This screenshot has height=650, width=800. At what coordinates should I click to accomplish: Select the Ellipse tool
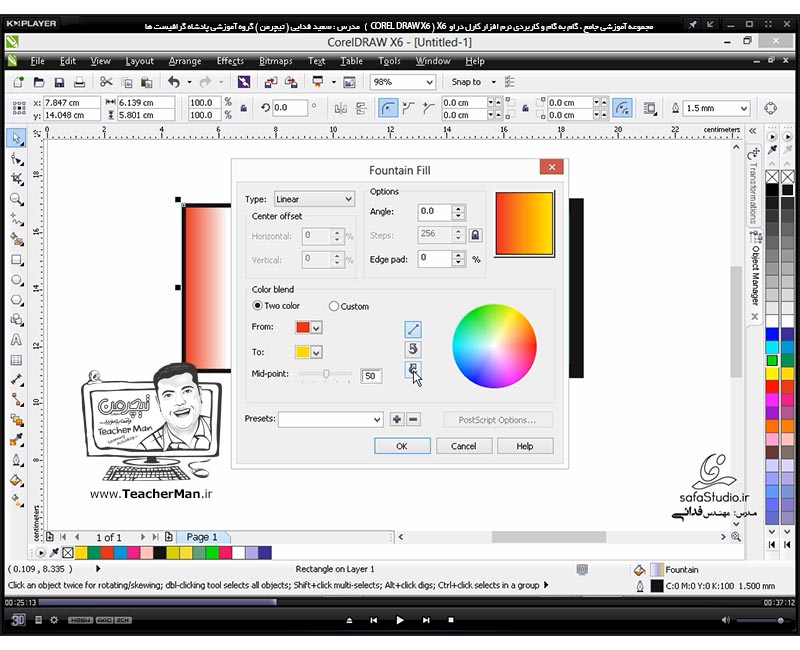pos(17,280)
